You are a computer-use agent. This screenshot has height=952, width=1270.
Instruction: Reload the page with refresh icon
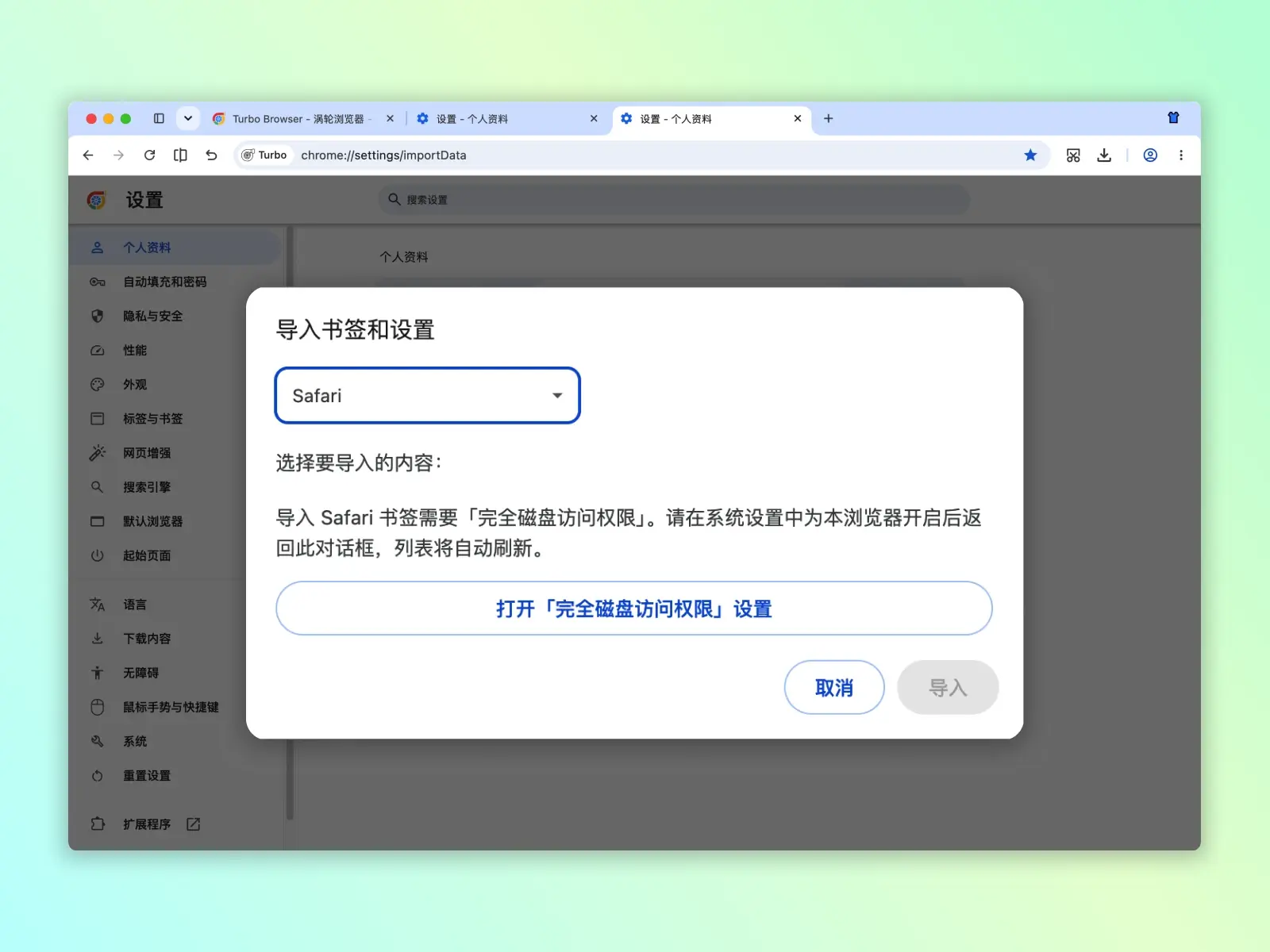click(x=149, y=155)
